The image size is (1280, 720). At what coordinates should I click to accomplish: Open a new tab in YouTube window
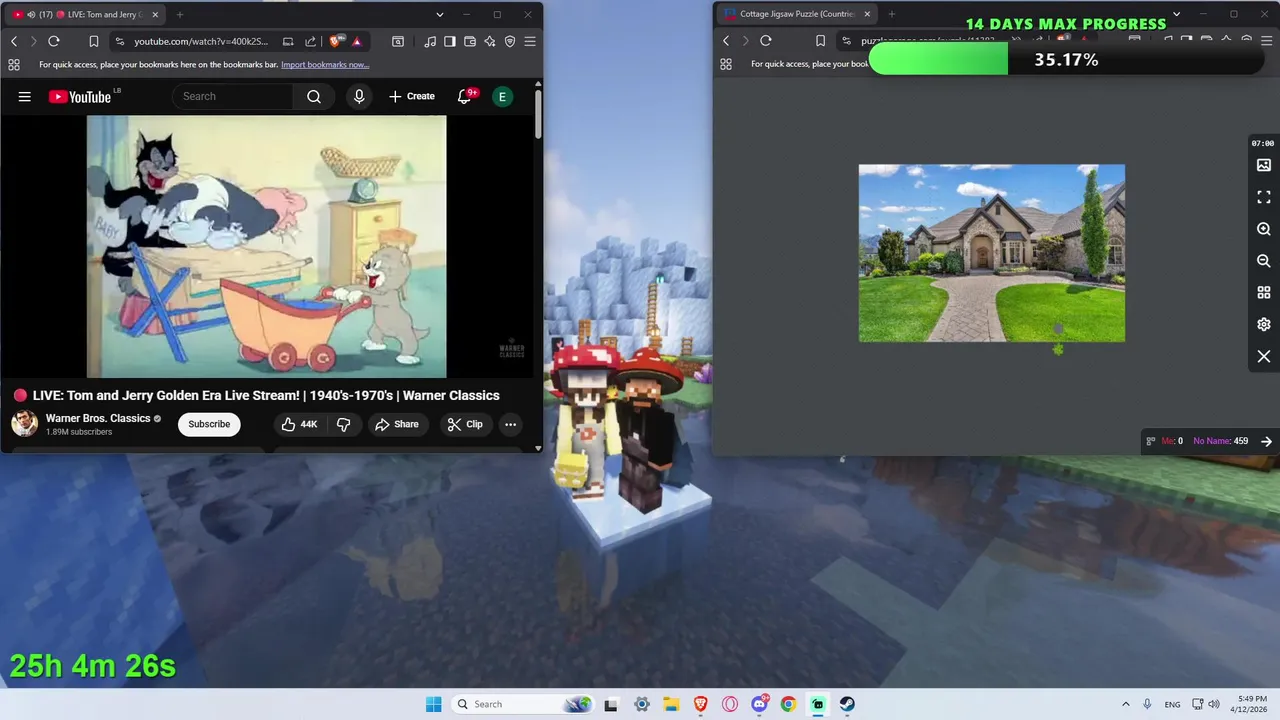click(180, 14)
